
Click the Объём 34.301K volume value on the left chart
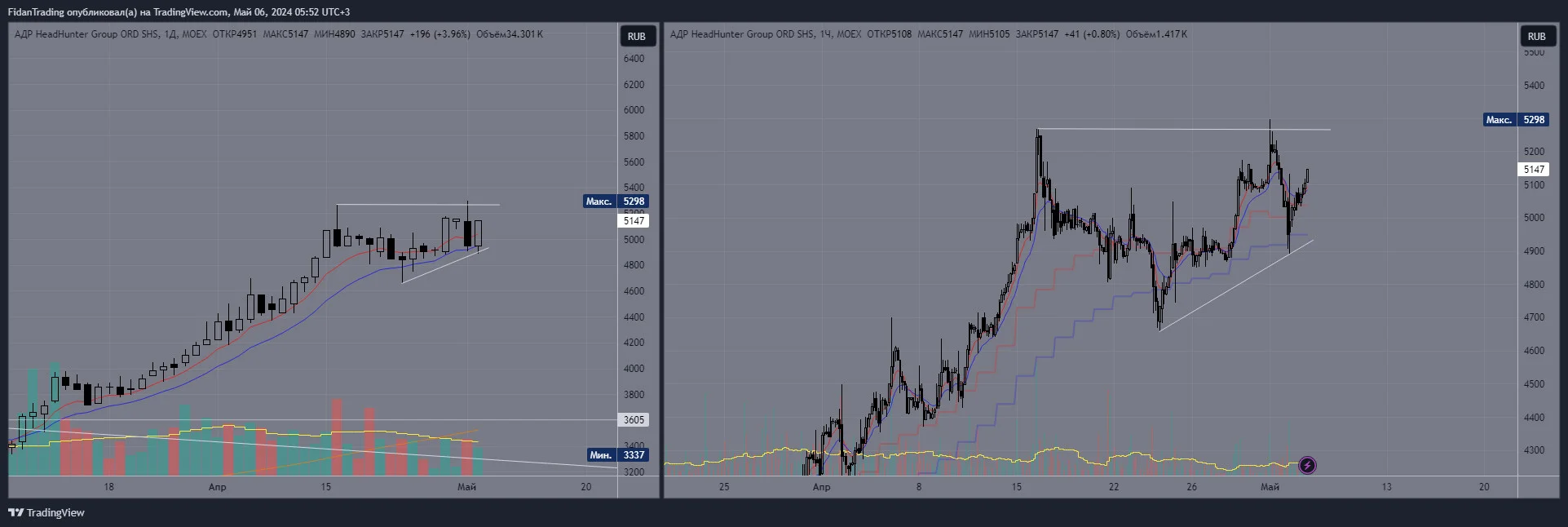point(510,34)
